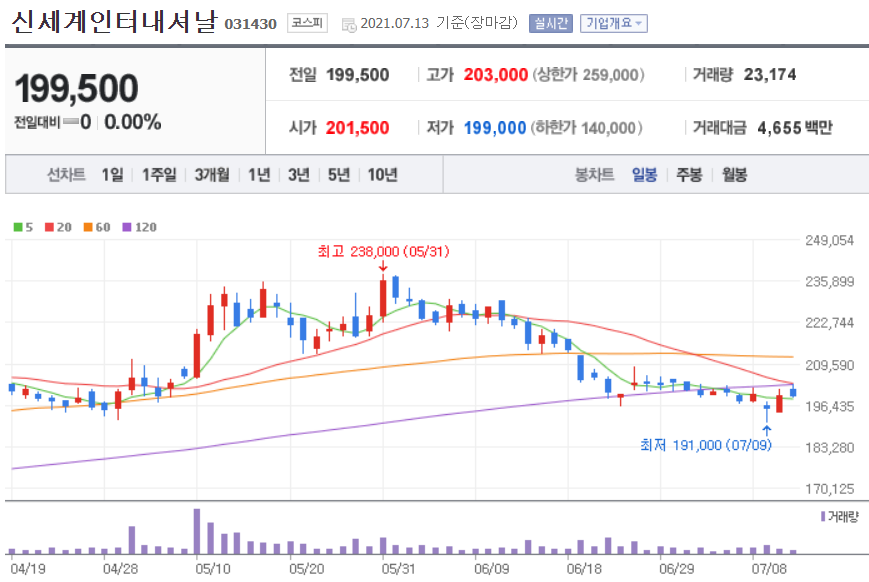The image size is (869, 582).
Task: Click the 상한가 259,000 text
Action: tap(589, 75)
